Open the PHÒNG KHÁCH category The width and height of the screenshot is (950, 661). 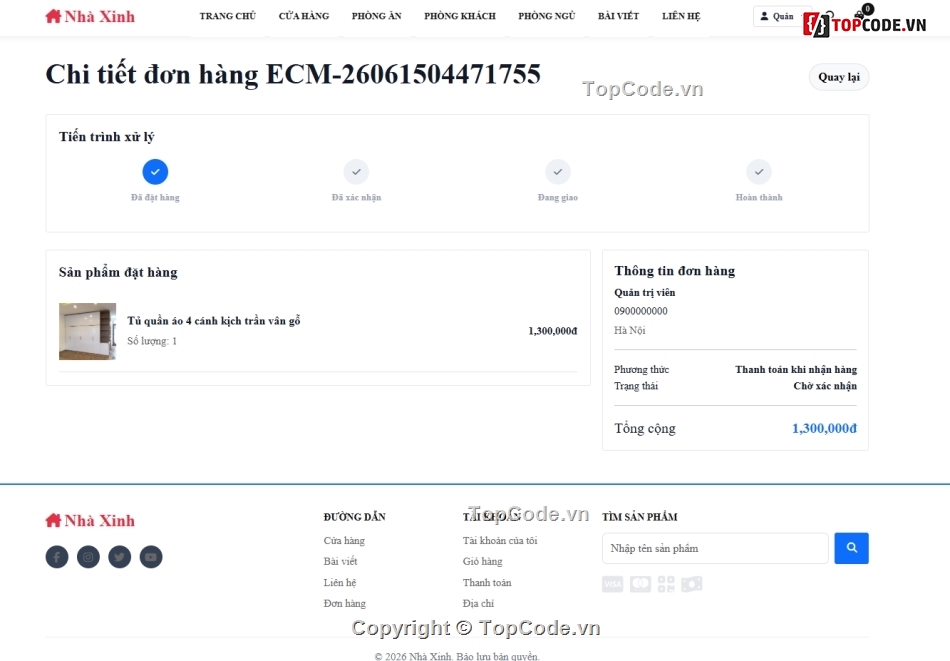(x=460, y=16)
